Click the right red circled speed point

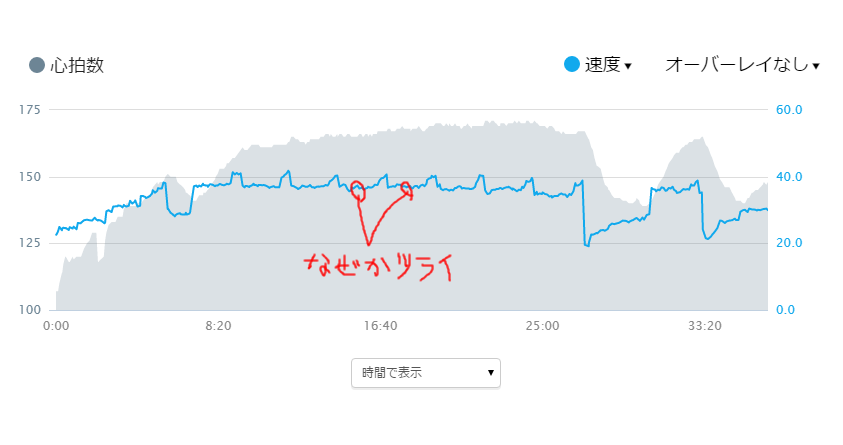pos(407,189)
